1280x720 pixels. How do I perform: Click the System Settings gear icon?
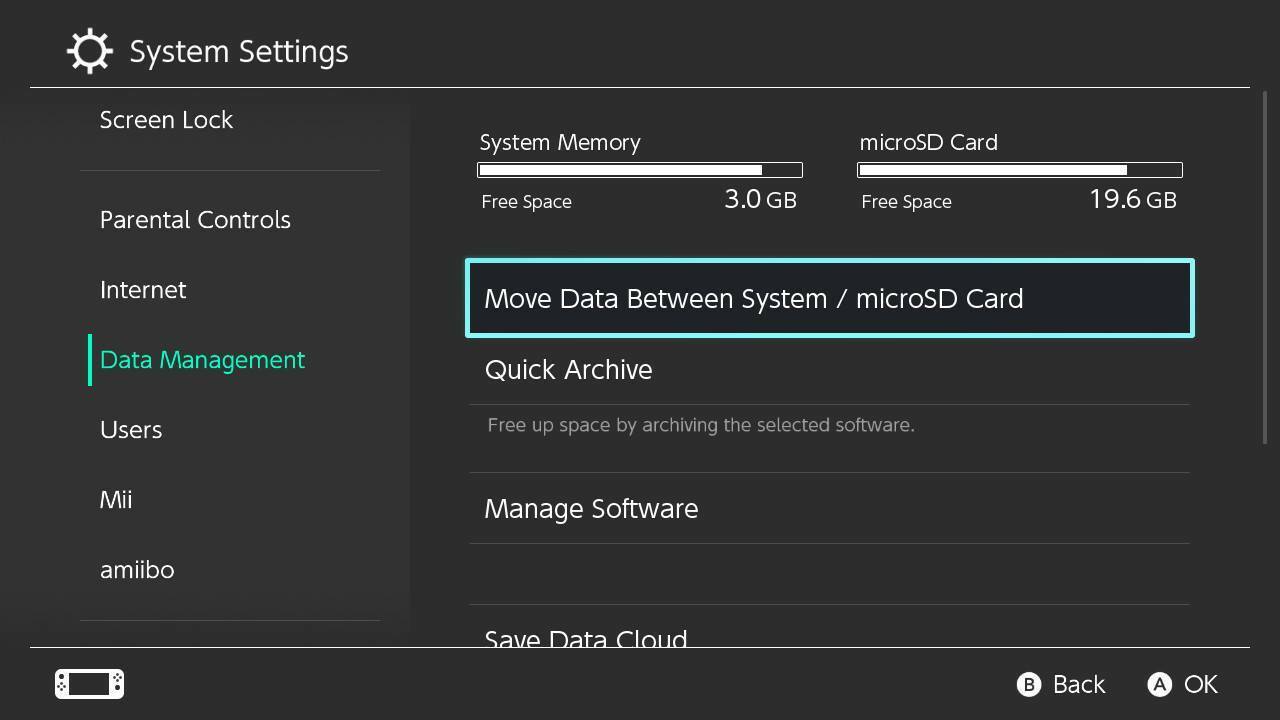89,51
